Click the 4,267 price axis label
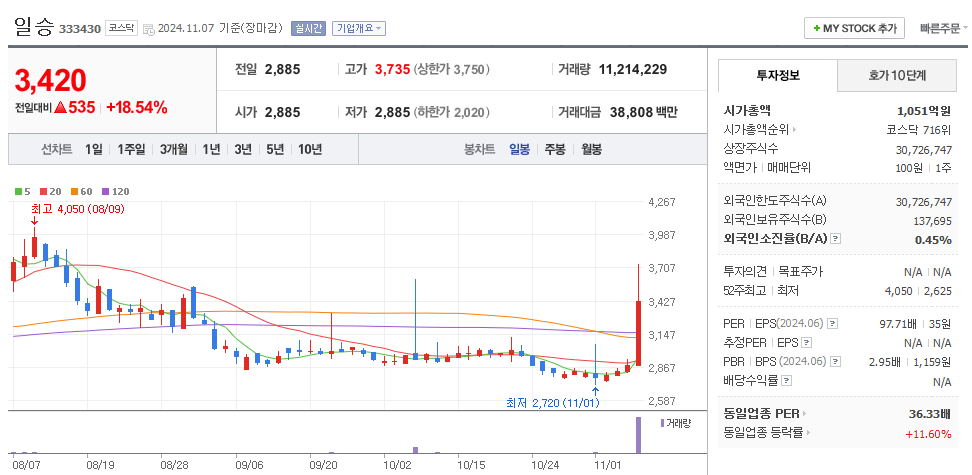This screenshot has height=475, width=972. coord(661,202)
